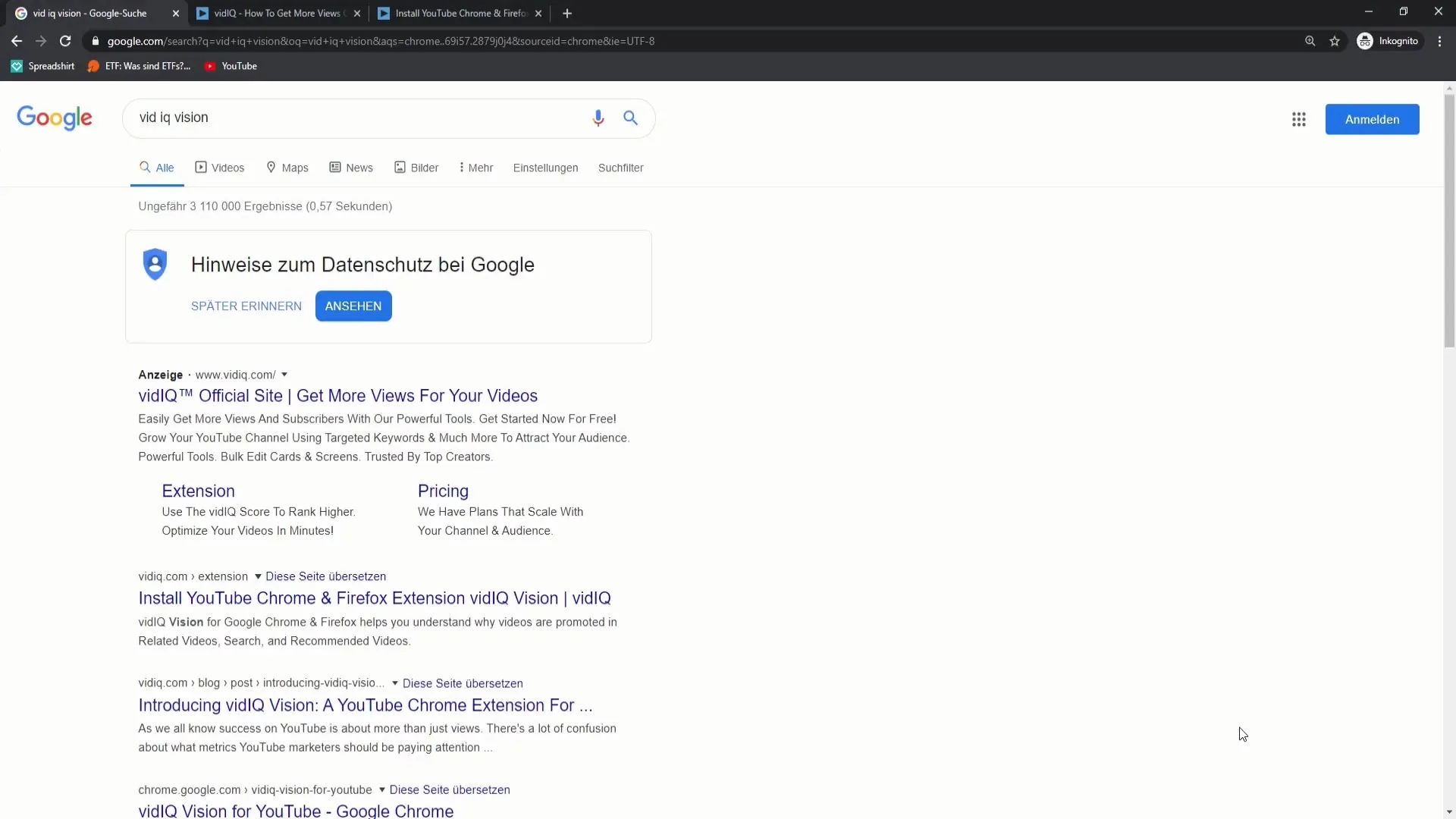
Task: Click the Google logo
Action: pos(55,118)
